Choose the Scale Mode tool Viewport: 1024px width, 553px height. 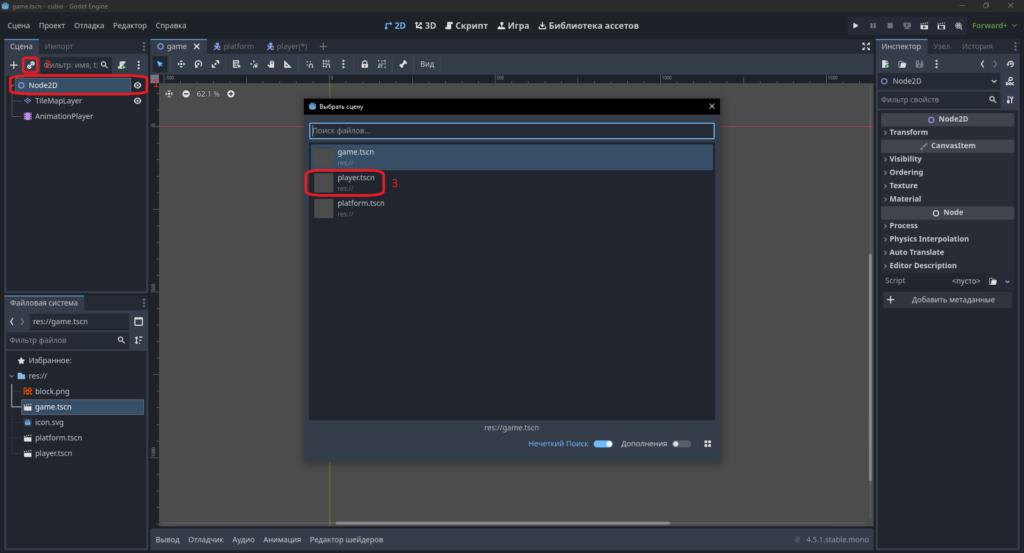pyautogui.click(x=215, y=64)
